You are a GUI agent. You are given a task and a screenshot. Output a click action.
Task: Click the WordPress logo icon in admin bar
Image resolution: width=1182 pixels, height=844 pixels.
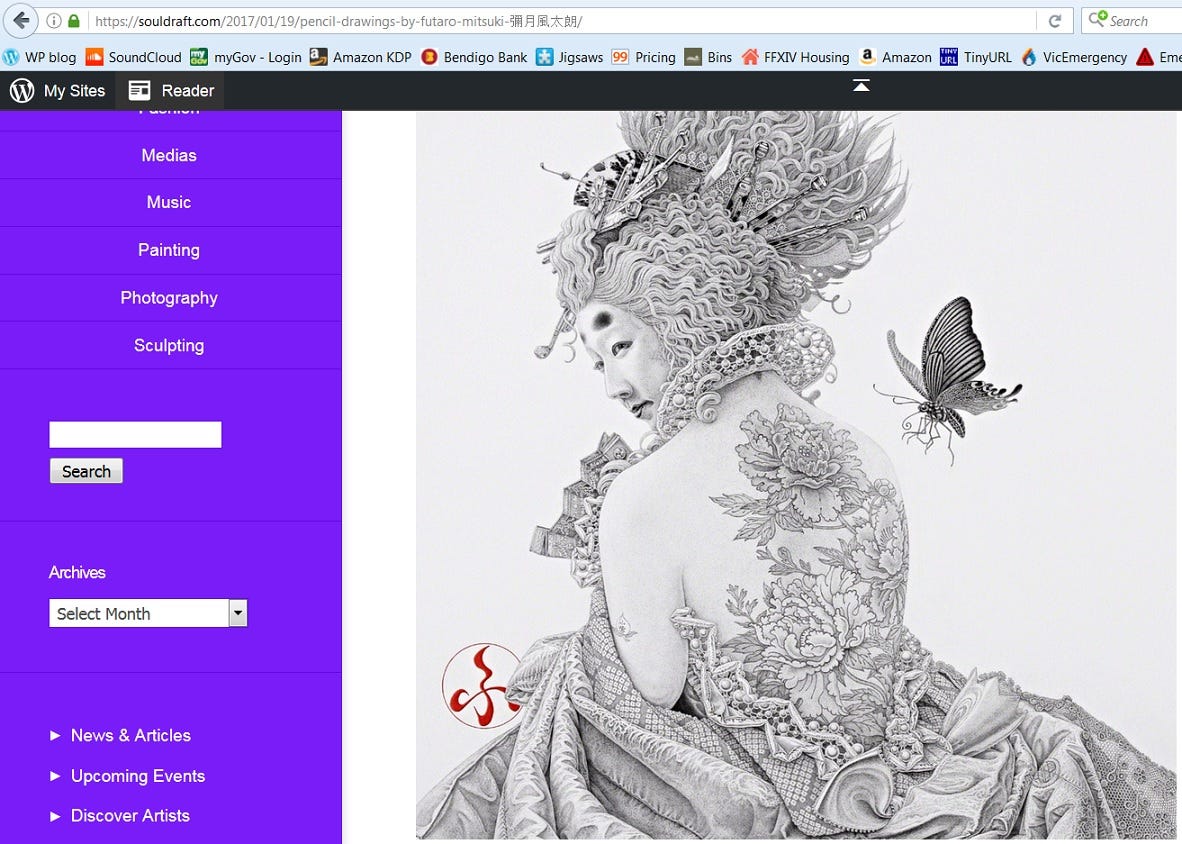click(22, 90)
